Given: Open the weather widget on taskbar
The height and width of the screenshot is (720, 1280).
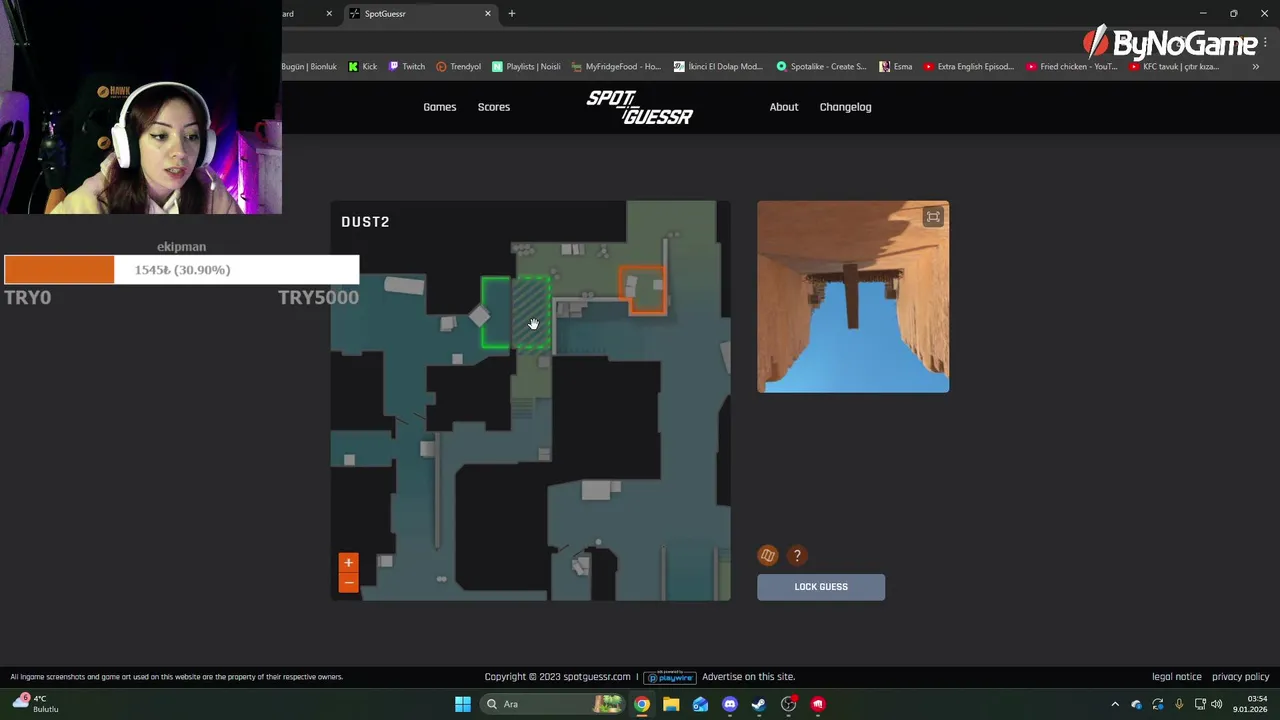Looking at the screenshot, I should pos(37,704).
